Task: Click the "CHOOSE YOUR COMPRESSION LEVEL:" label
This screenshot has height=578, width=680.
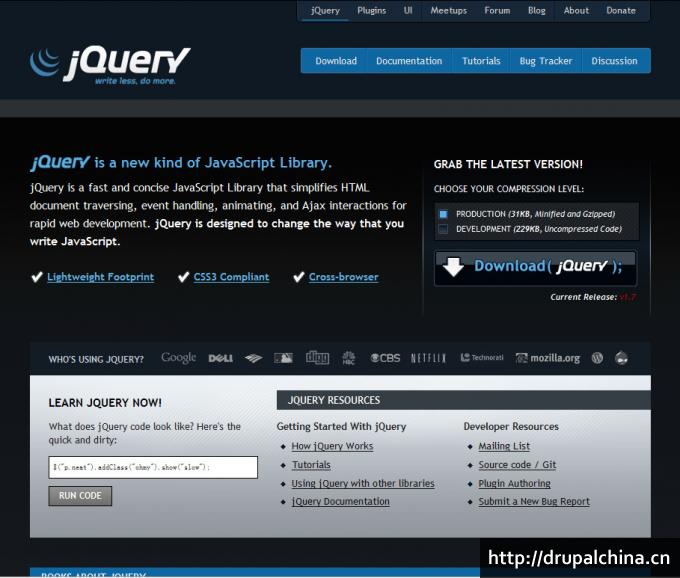Action: 509,189
